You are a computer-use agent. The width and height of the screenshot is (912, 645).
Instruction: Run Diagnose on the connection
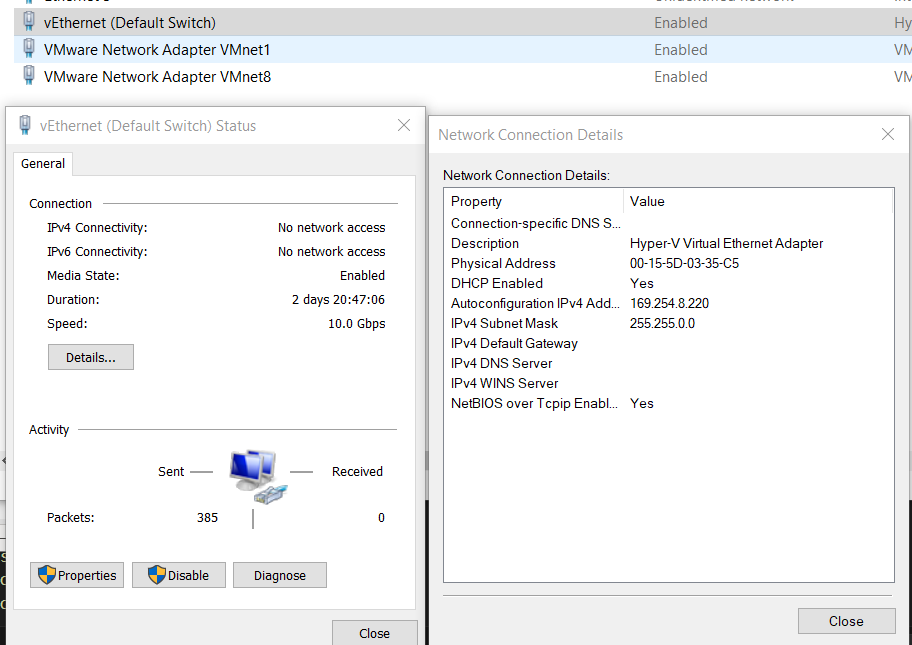pyautogui.click(x=280, y=575)
